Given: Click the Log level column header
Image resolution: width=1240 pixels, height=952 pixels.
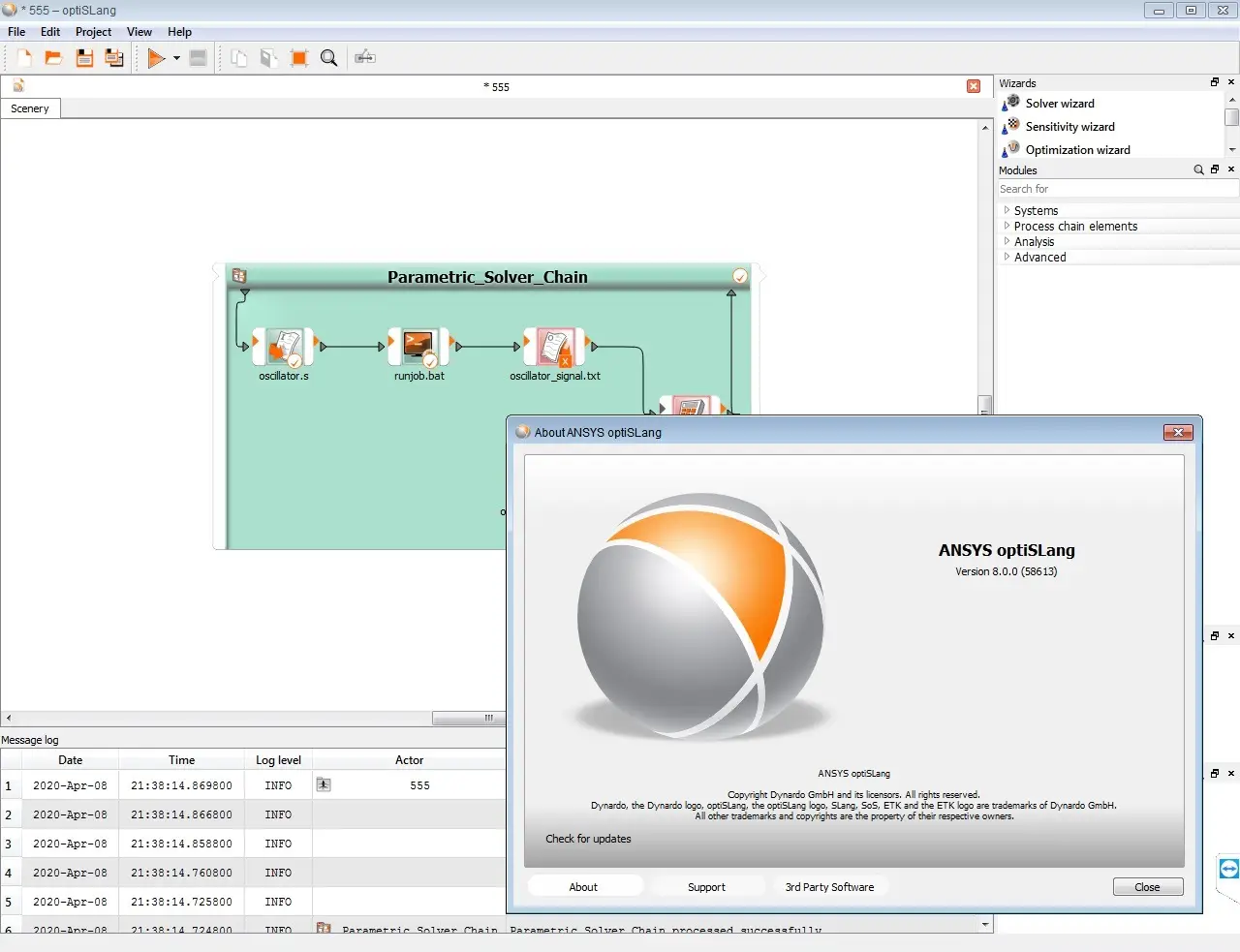Looking at the screenshot, I should pos(278,760).
